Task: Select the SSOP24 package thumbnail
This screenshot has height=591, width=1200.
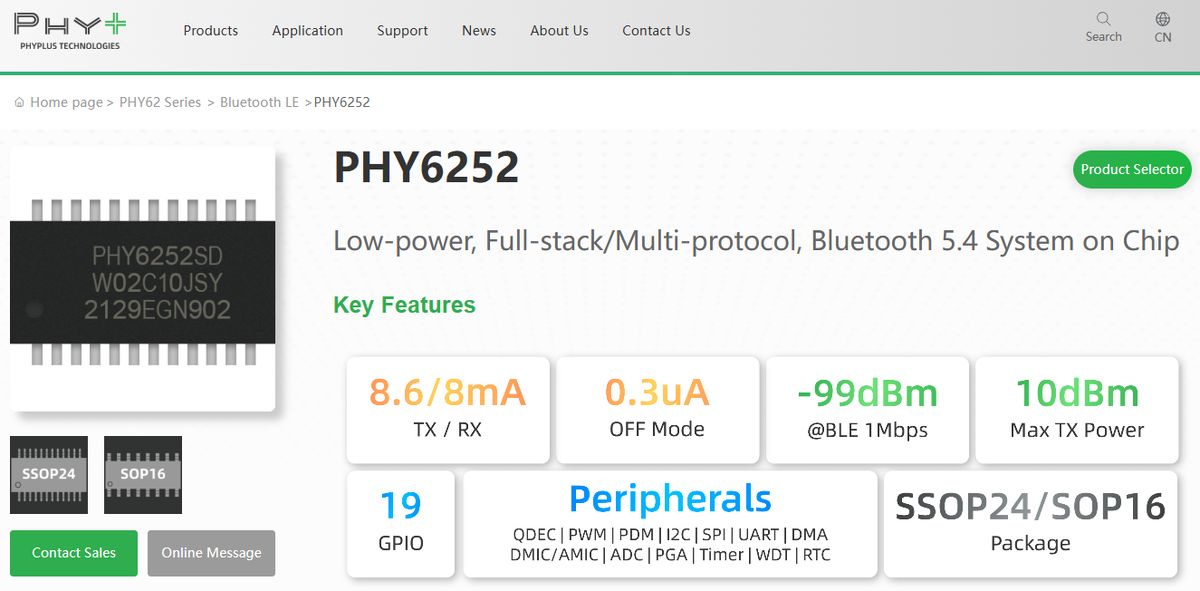Action: click(x=48, y=474)
